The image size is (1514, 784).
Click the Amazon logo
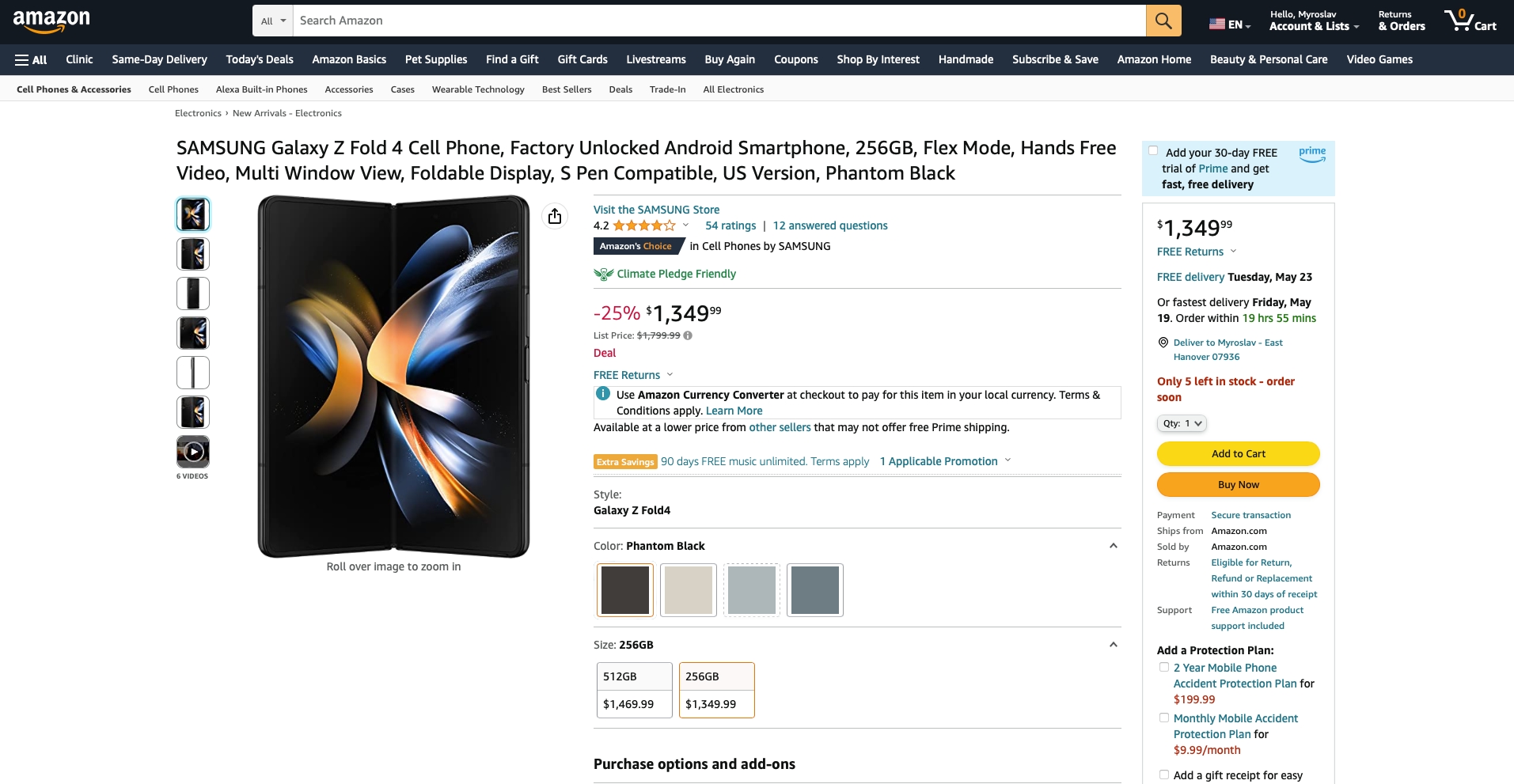click(51, 21)
